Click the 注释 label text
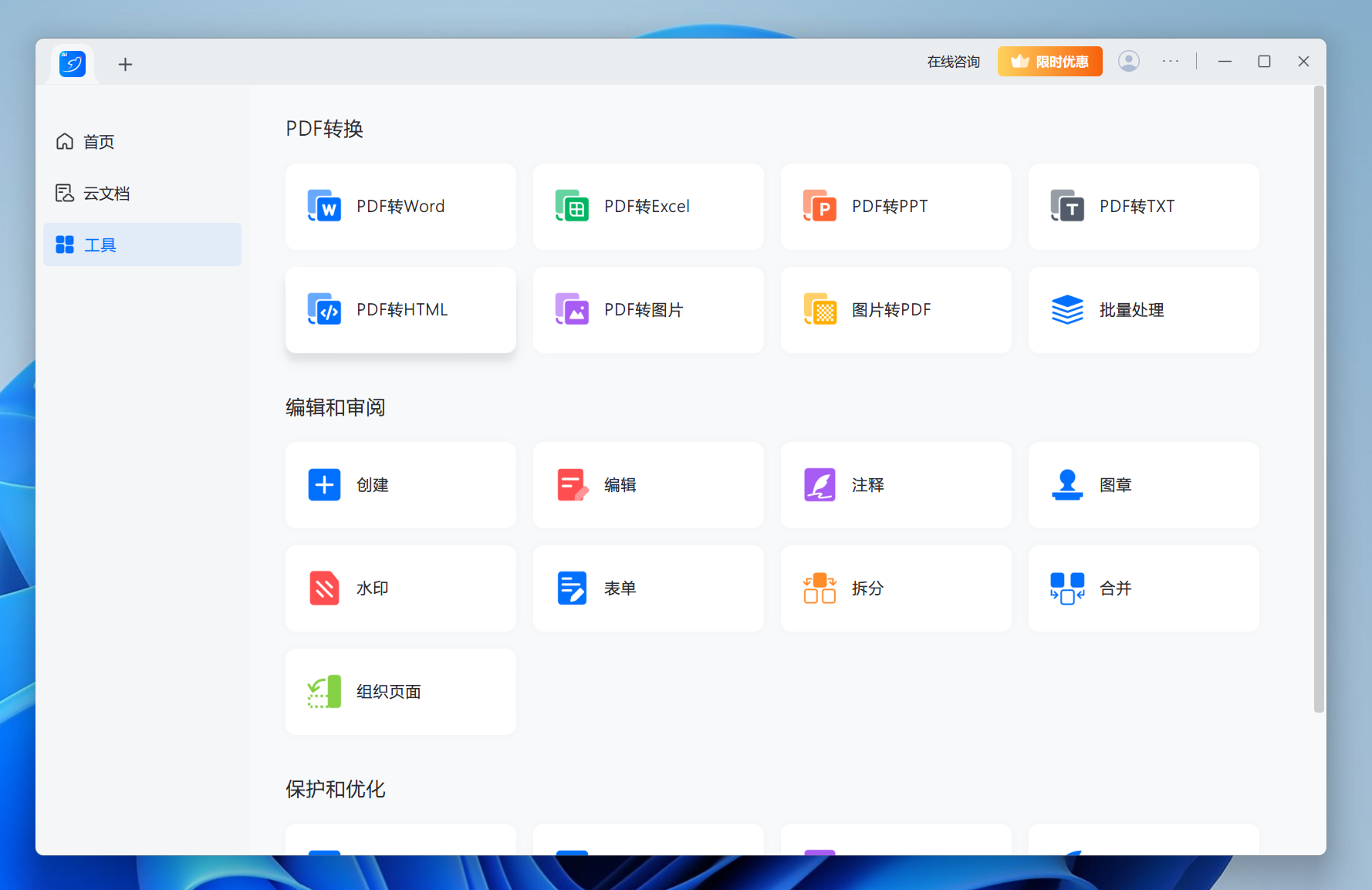Screen dimensions: 1372x890 (x=867, y=484)
